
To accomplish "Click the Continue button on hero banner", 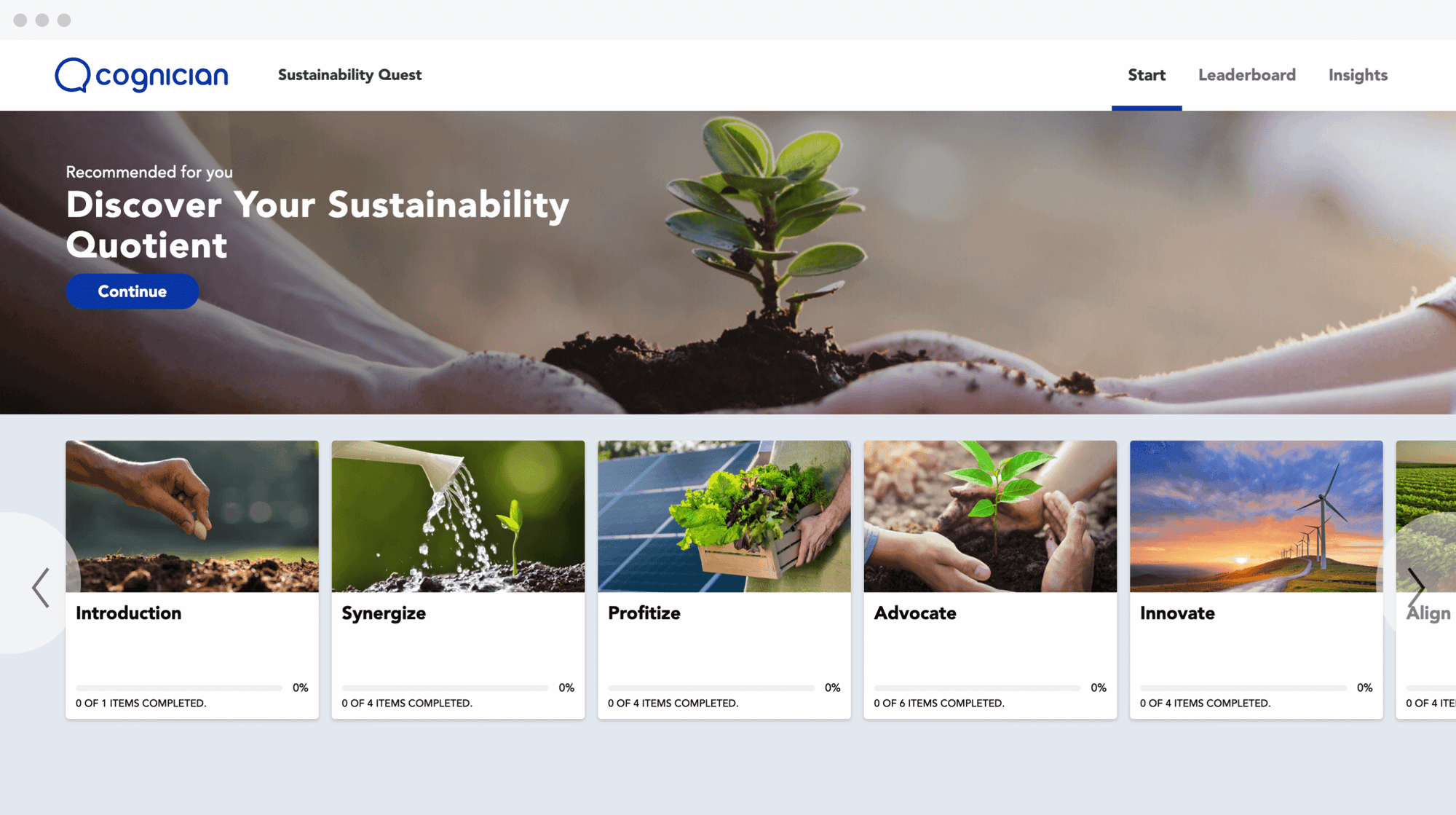I will 131,291.
